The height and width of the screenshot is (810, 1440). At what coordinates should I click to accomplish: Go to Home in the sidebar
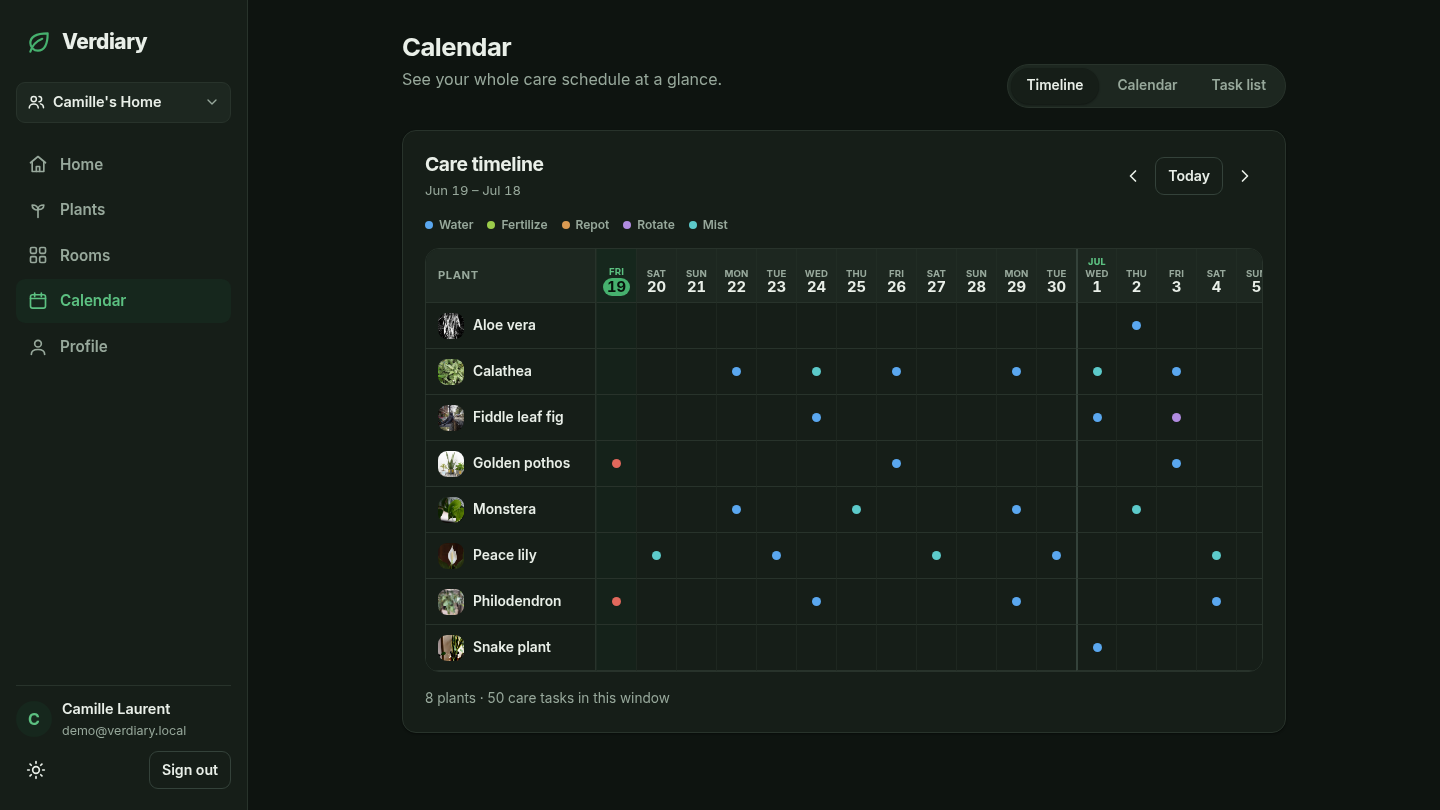[x=123, y=164]
